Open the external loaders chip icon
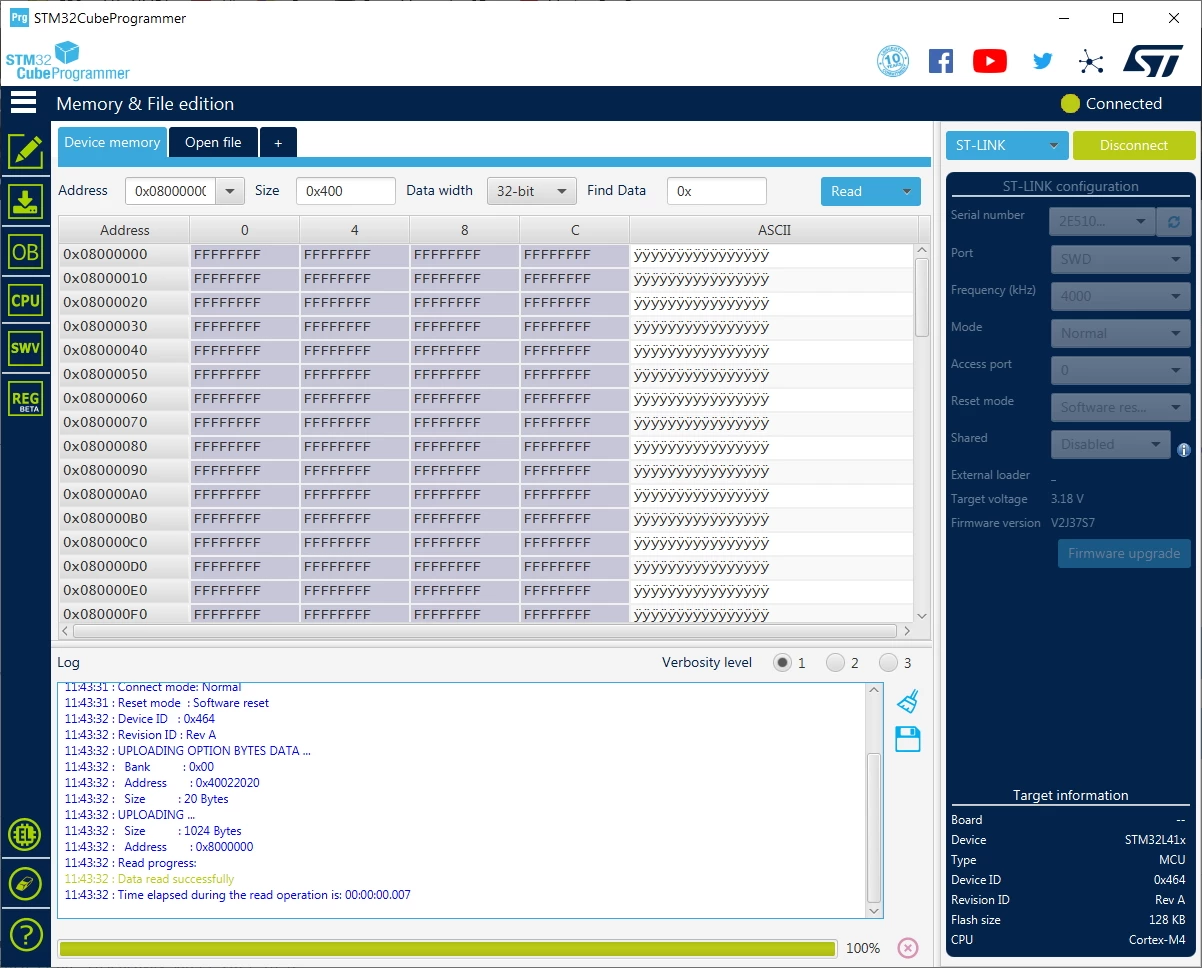Image resolution: width=1202 pixels, height=968 pixels. click(25, 834)
